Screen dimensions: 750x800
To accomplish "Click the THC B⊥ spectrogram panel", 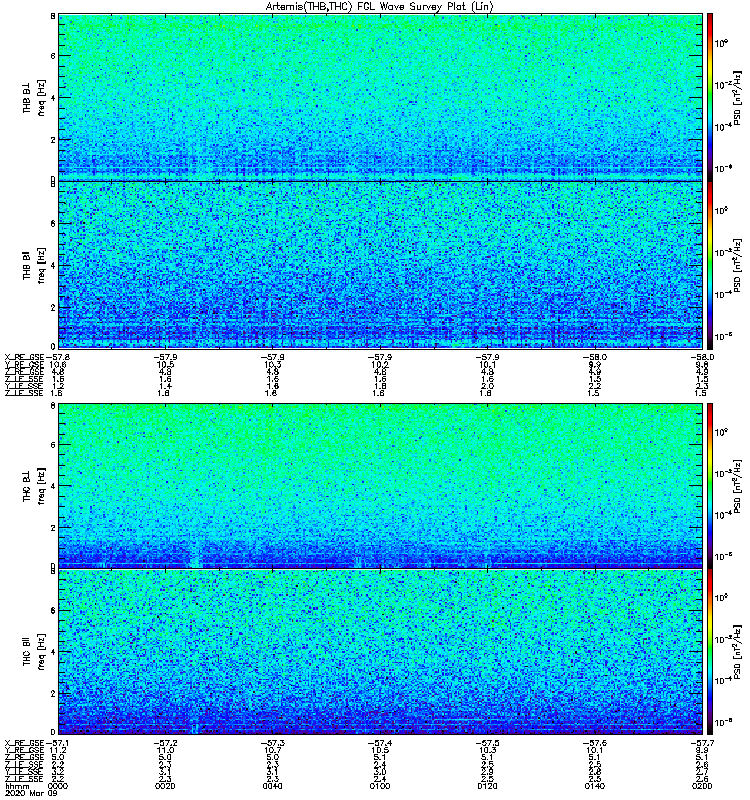I will click(x=381, y=485).
